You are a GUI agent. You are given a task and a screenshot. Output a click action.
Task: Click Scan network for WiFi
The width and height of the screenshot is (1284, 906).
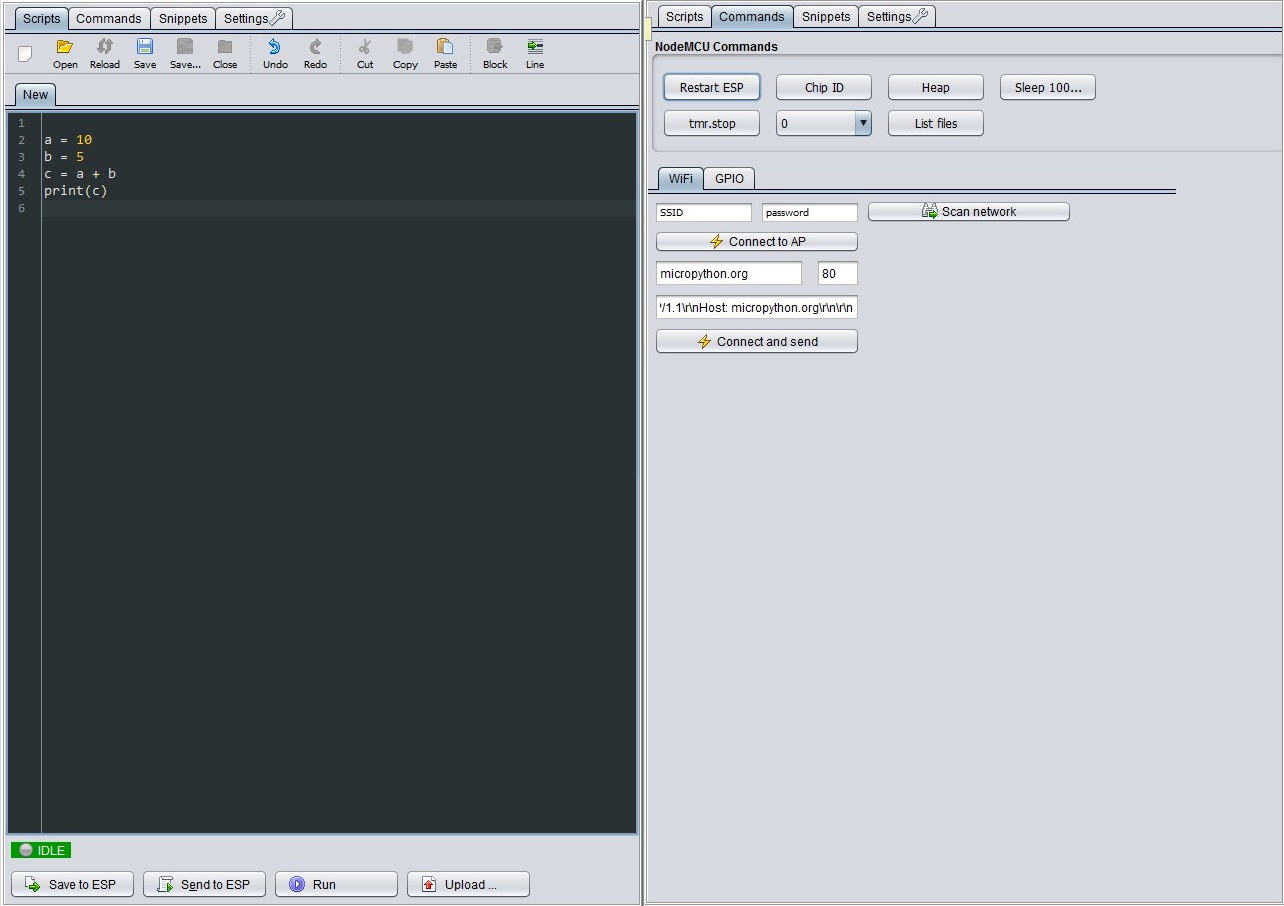click(967, 211)
